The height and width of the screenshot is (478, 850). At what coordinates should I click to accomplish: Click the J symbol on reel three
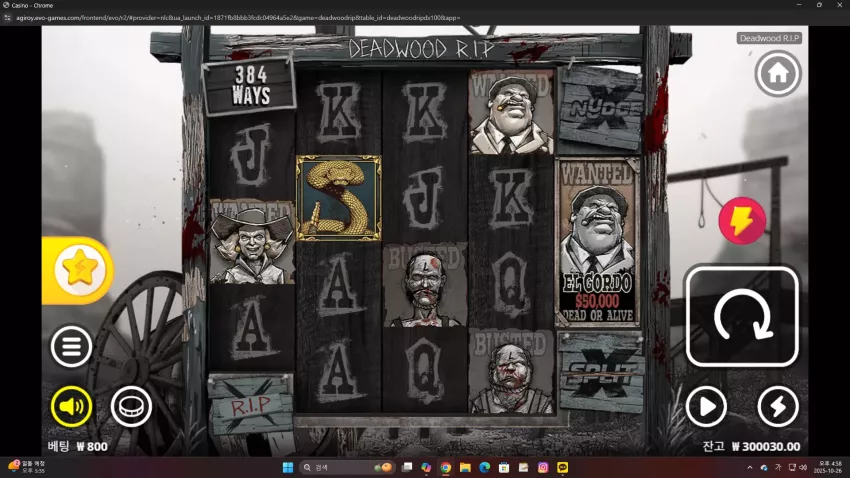425,198
